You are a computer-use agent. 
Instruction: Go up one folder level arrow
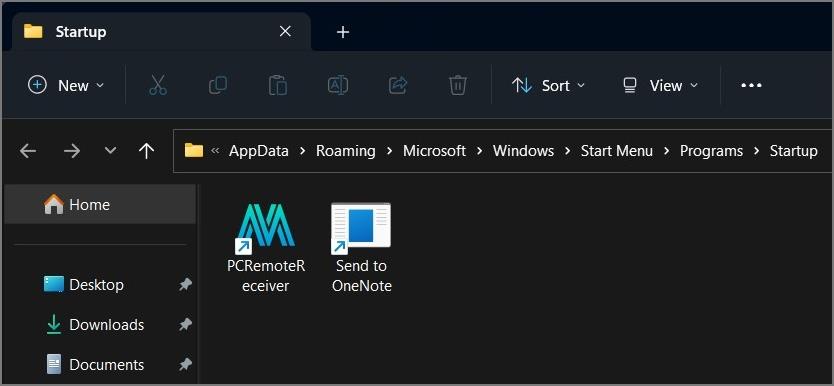tap(146, 151)
